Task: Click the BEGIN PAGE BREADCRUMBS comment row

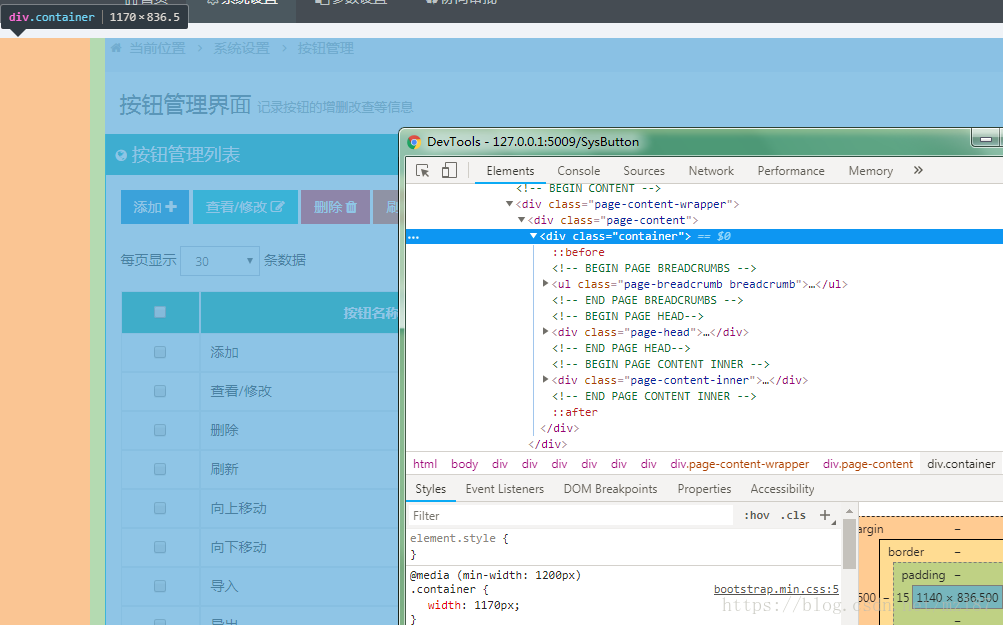Action: tap(654, 268)
